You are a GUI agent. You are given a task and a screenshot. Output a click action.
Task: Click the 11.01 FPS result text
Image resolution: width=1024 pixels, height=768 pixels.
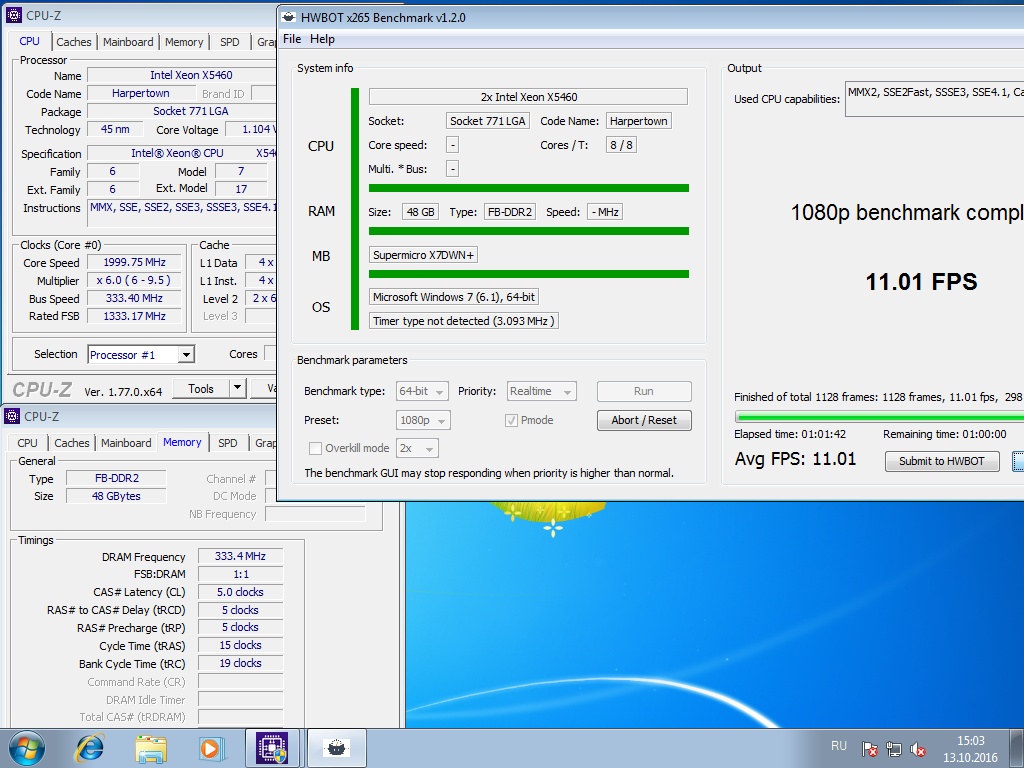921,282
